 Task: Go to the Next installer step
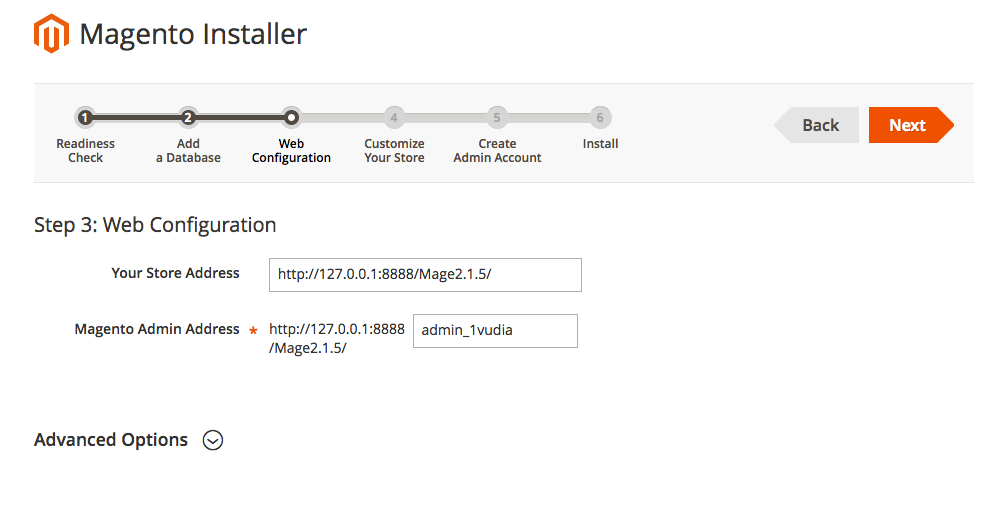click(911, 125)
